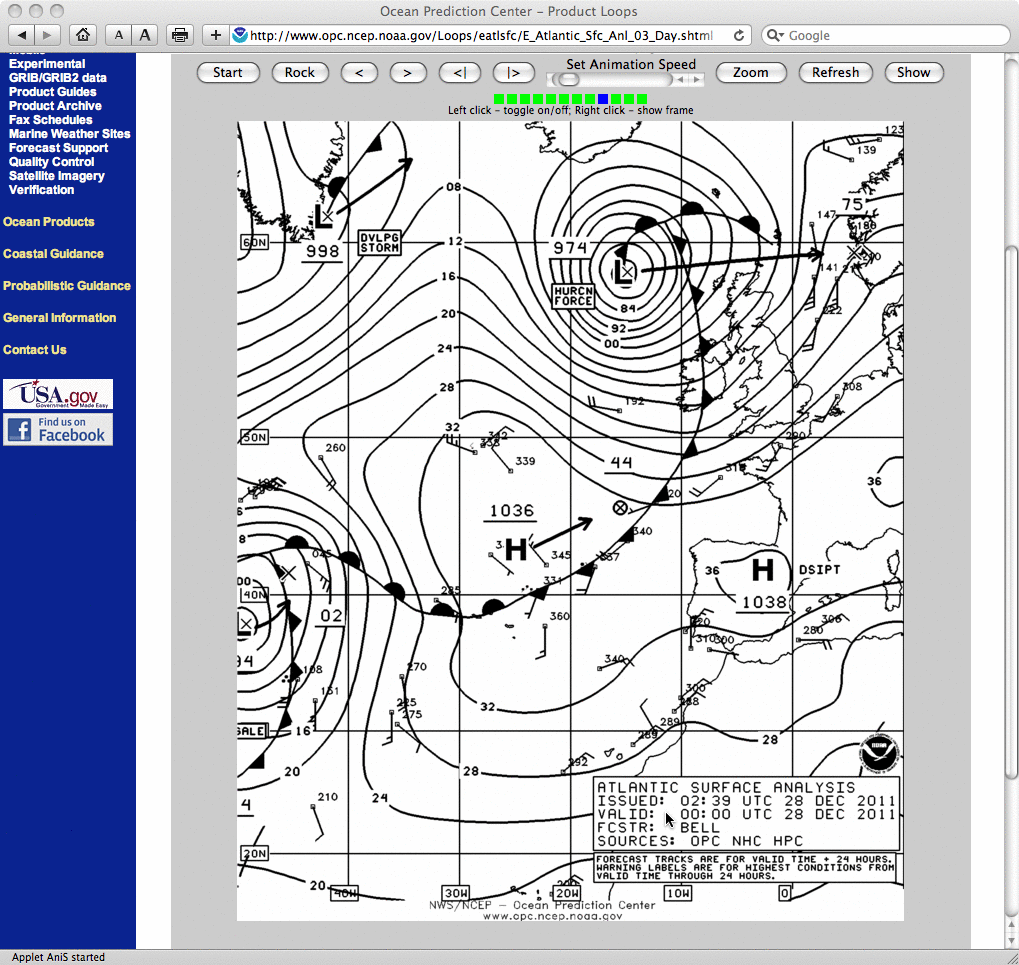Toggle the second green frame square
The image size is (1019, 965).
tap(512, 99)
